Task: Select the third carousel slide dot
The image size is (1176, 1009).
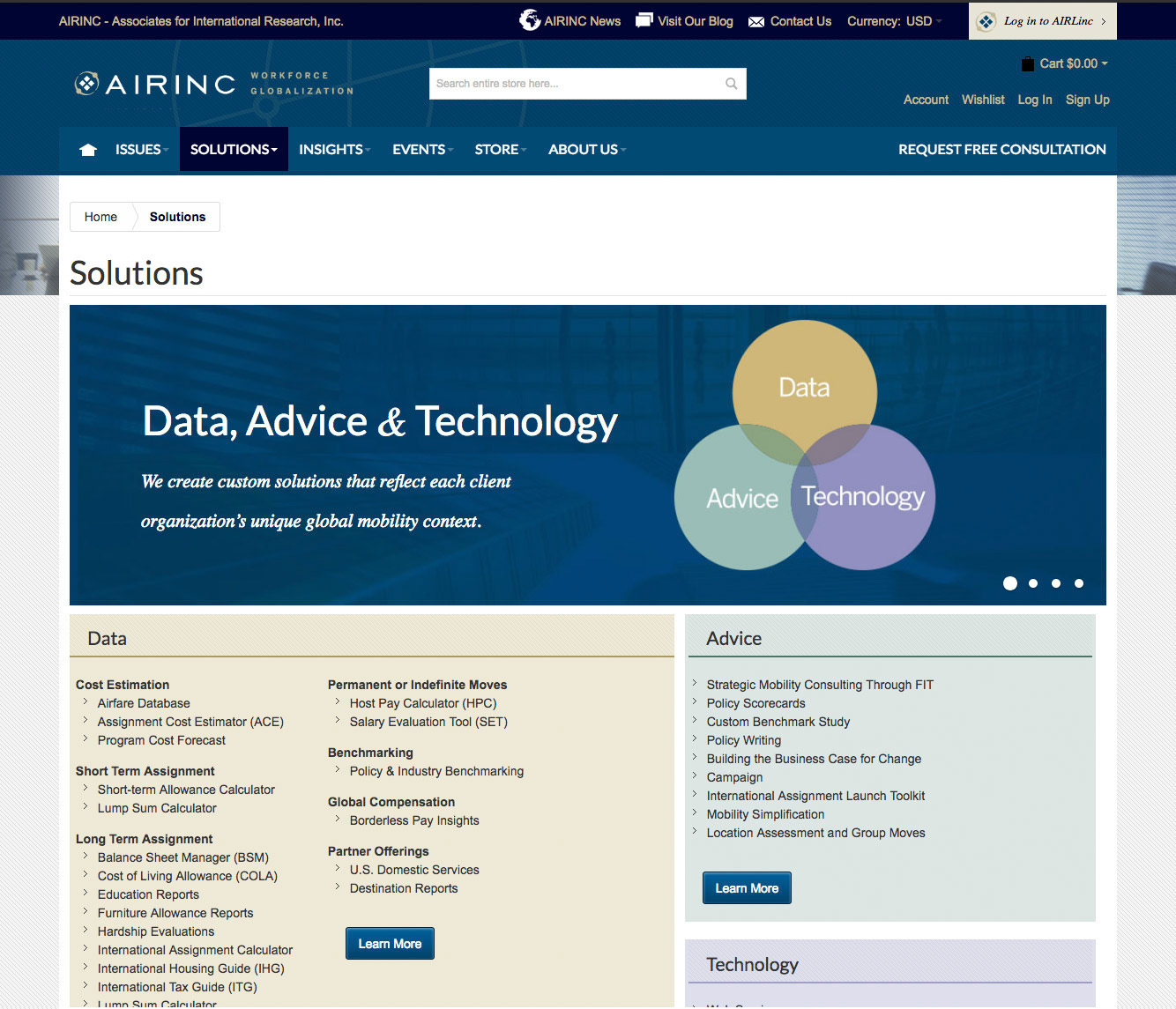Action: coord(1056,583)
